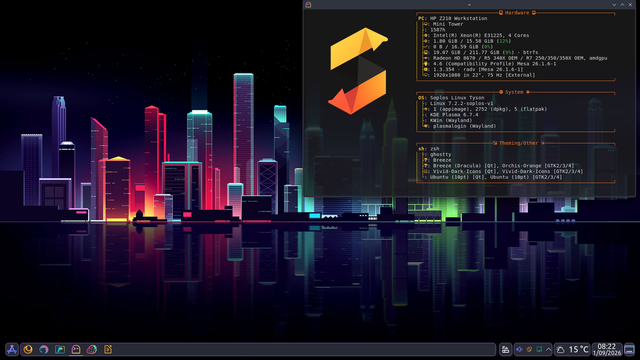
Task: Click the '2752 (dpkg)' packages line
Action: (x=490, y=109)
